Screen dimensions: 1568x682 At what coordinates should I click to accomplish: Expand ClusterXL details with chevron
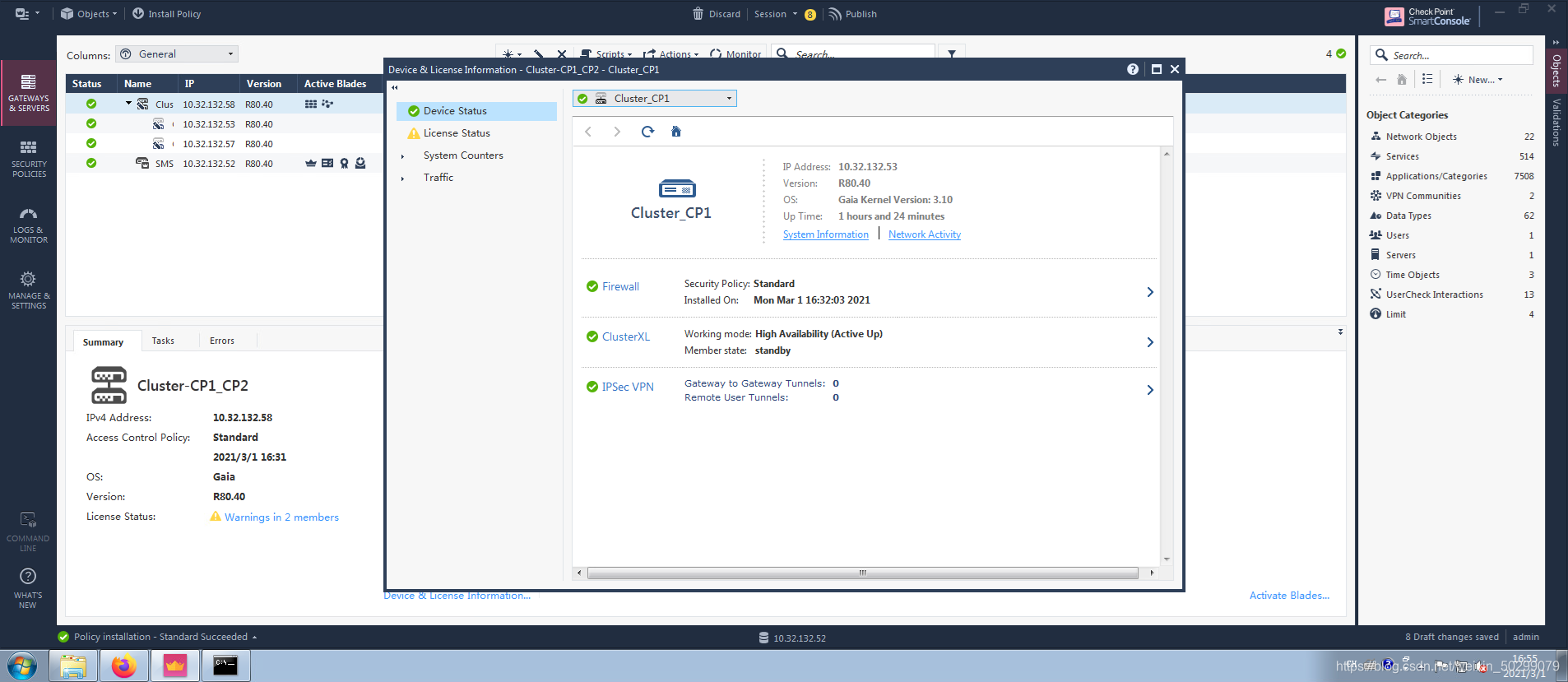pos(1149,342)
